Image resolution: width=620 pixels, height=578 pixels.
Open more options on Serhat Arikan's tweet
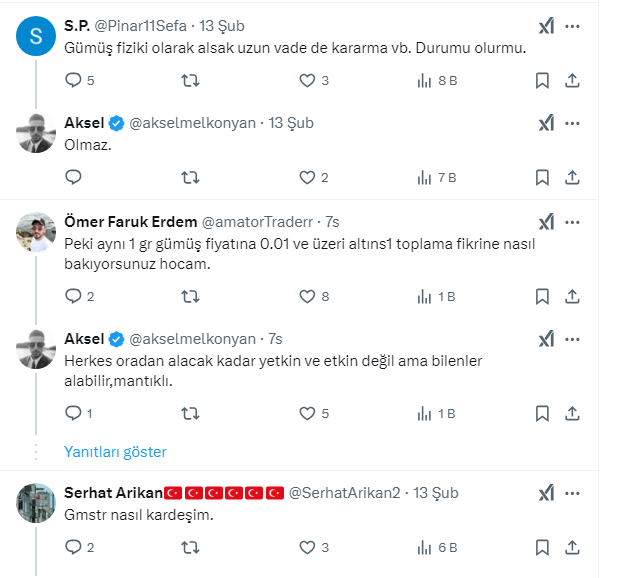click(573, 493)
